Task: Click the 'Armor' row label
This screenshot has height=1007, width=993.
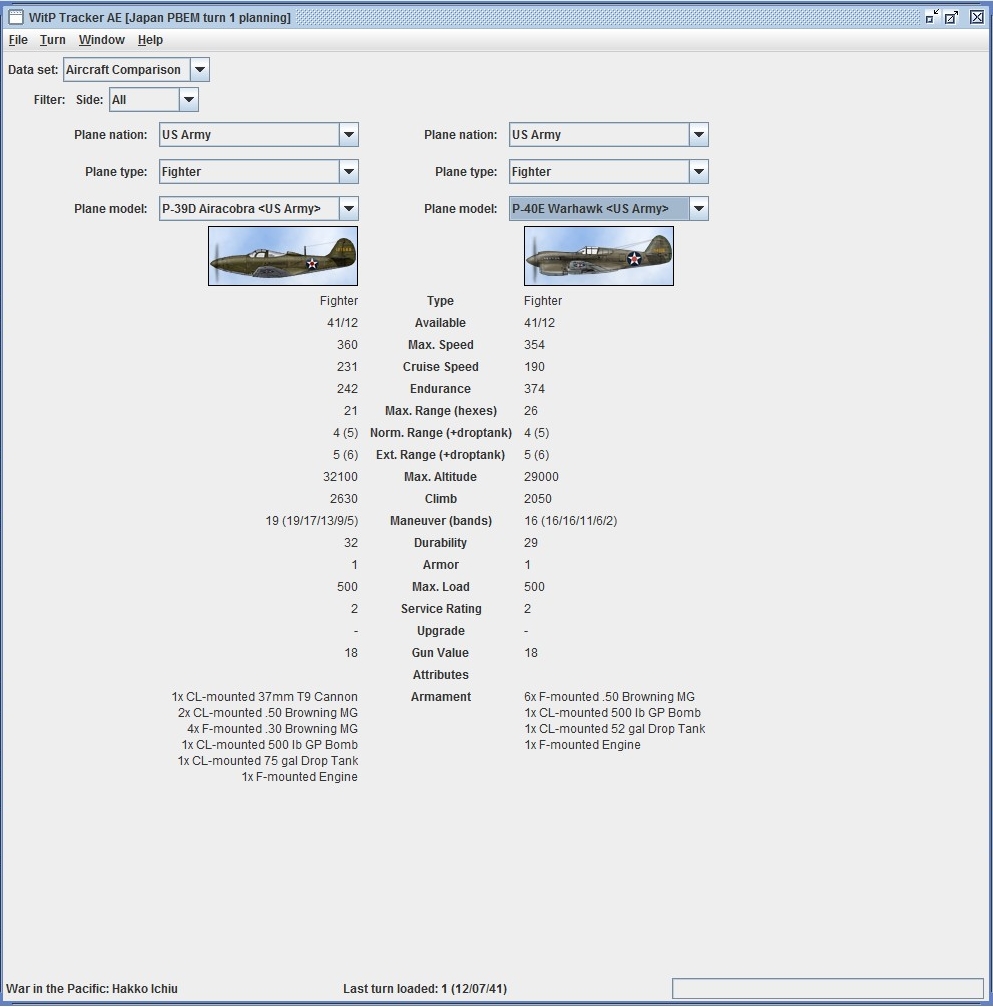Action: pyautogui.click(x=441, y=565)
